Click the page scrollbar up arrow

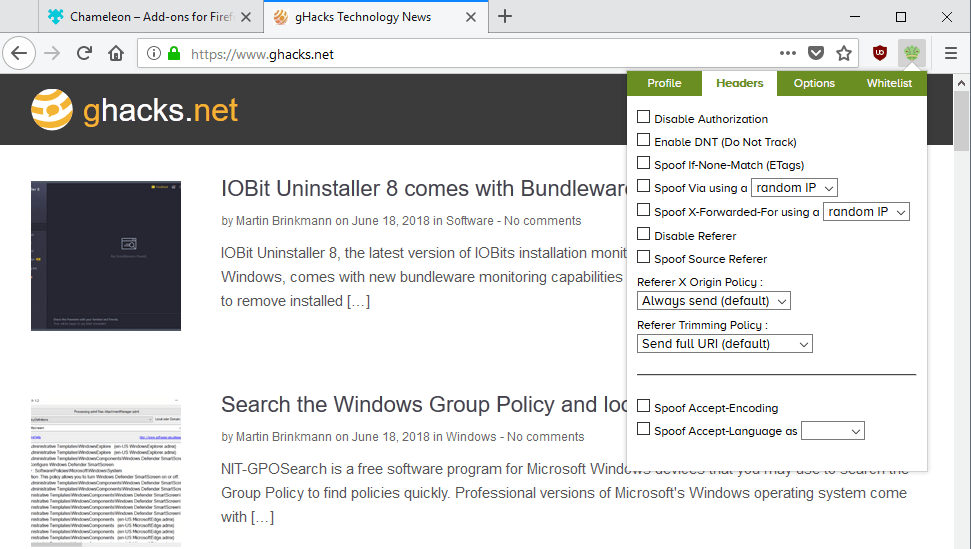[x=961, y=82]
